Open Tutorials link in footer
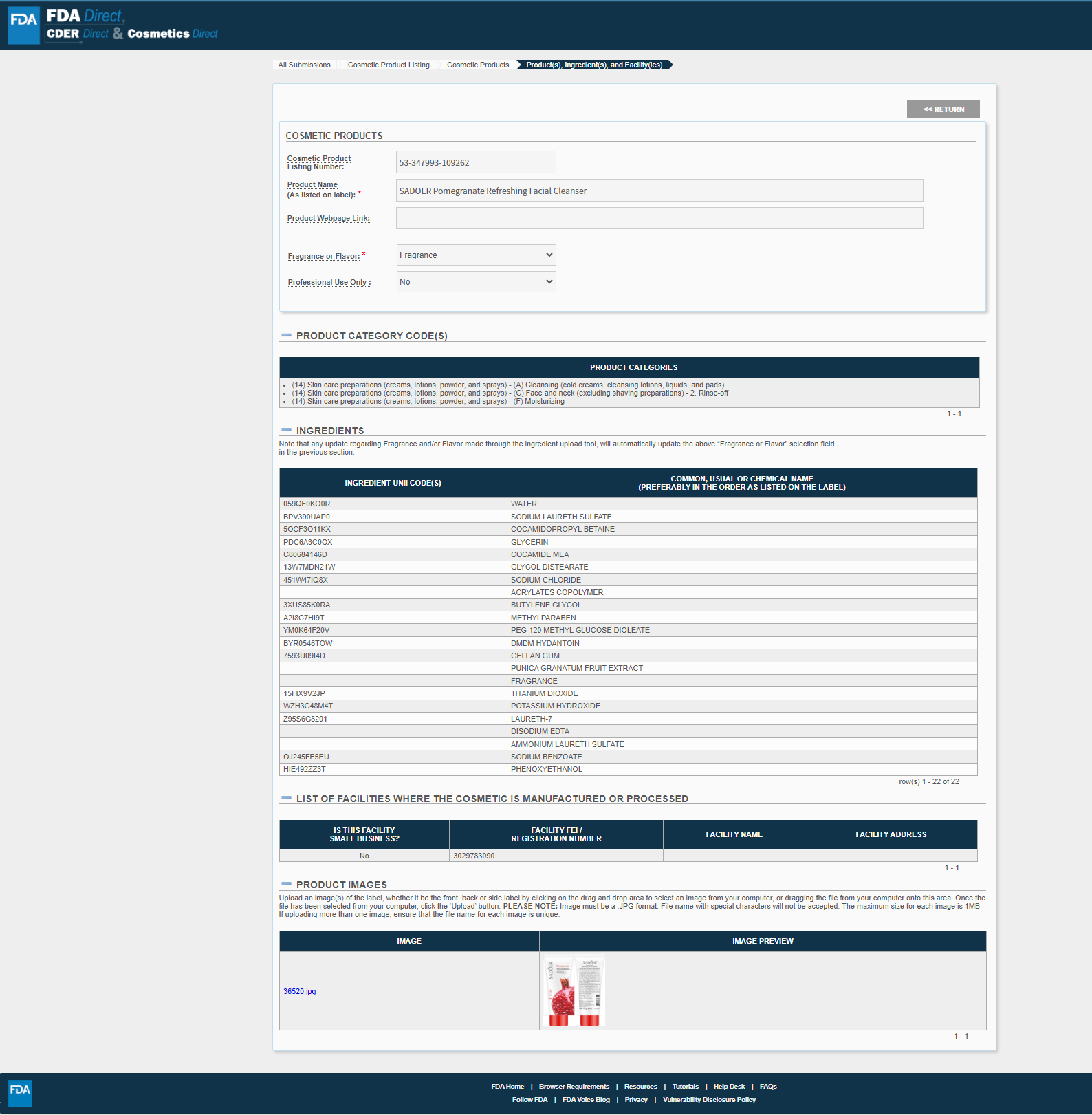 tap(685, 1087)
